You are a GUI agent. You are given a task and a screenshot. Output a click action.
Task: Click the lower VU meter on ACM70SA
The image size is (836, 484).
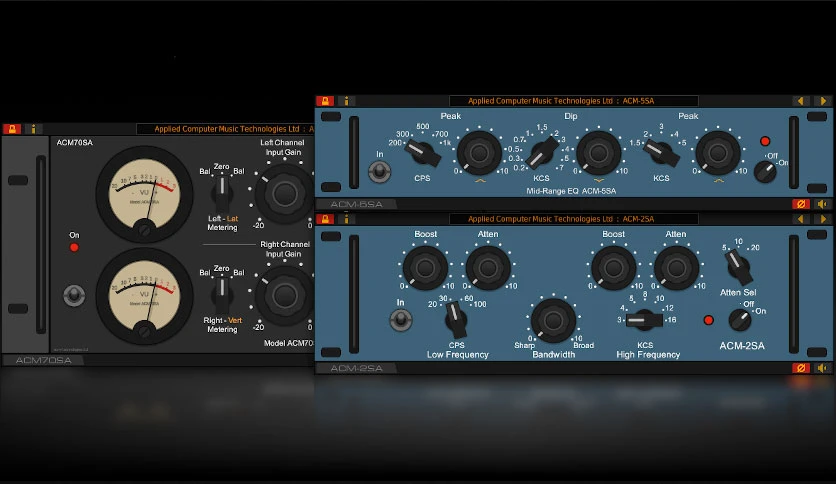click(x=144, y=295)
